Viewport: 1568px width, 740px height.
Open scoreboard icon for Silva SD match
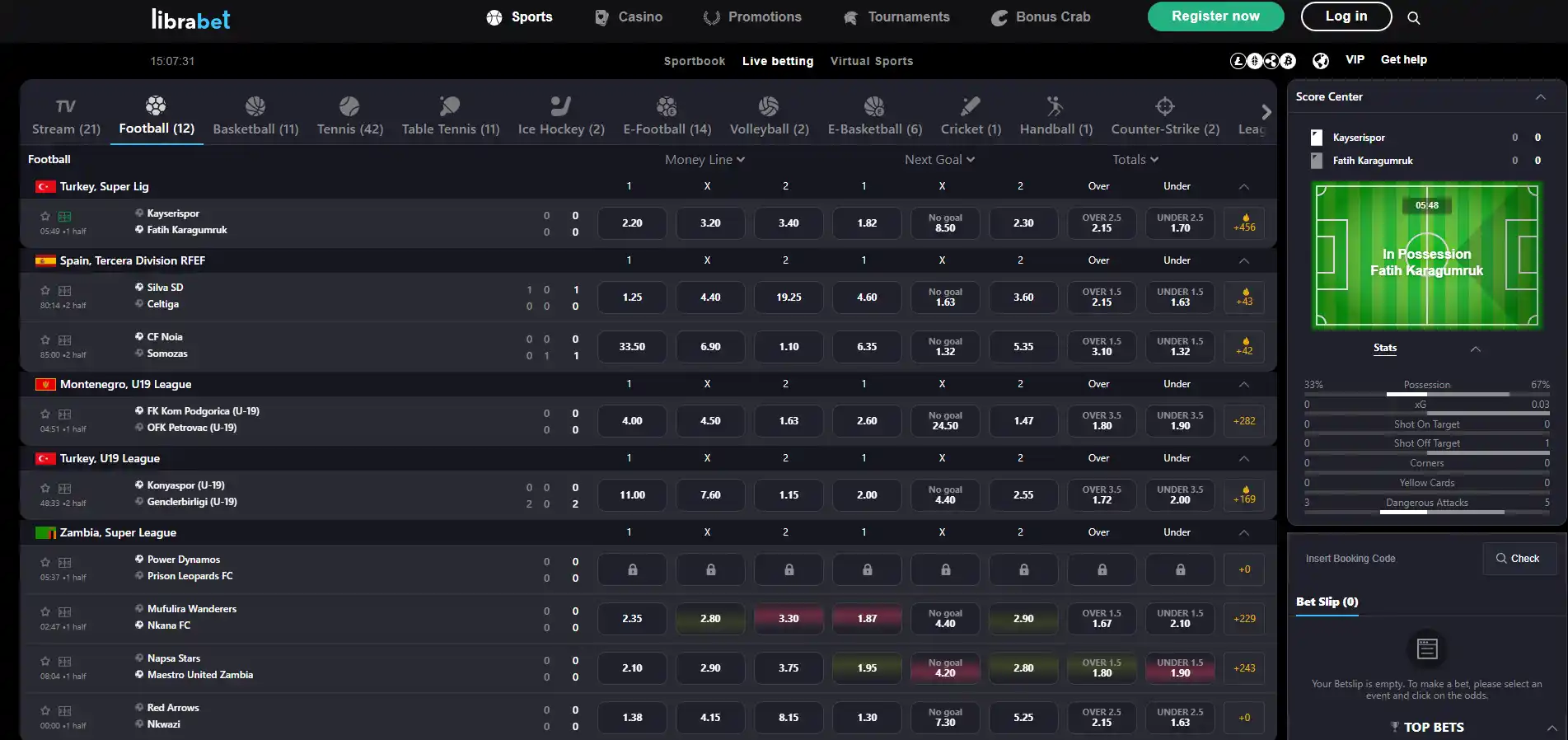(x=64, y=291)
